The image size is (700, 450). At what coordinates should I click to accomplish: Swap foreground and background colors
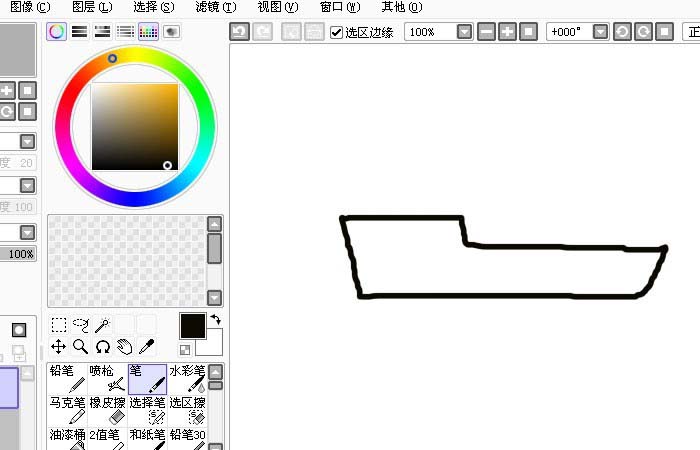[216, 320]
